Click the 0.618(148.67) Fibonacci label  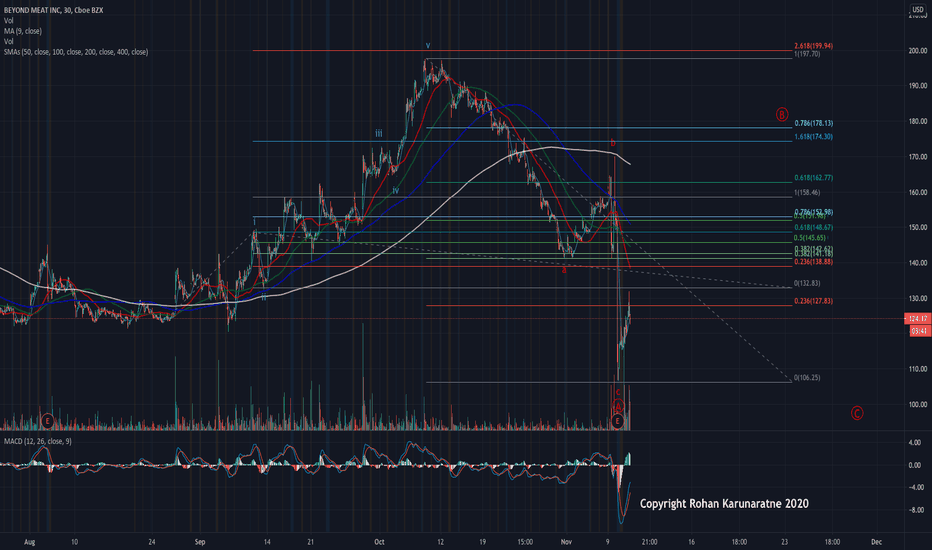(x=814, y=228)
